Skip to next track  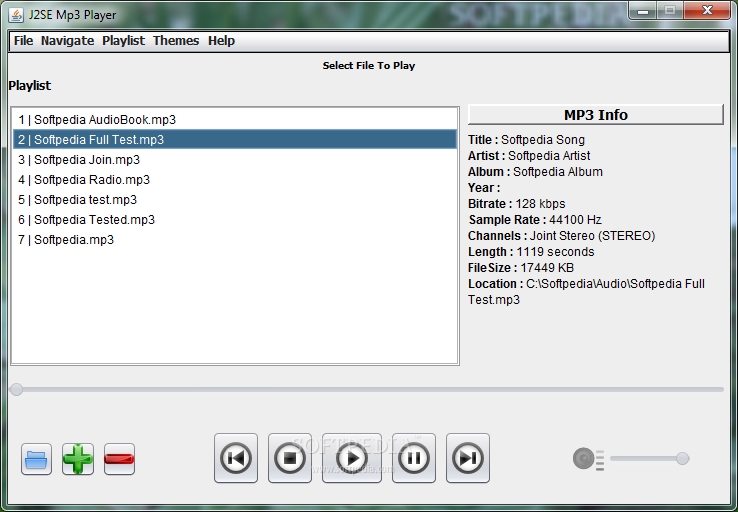tap(468, 458)
